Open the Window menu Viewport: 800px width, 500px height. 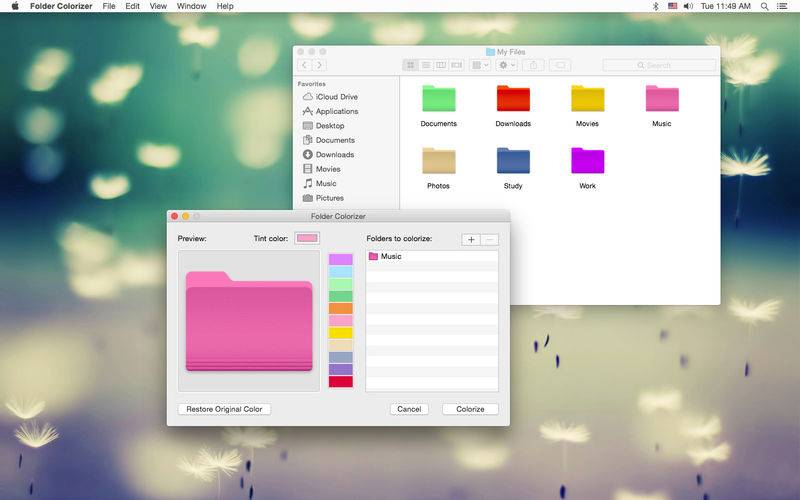click(191, 6)
